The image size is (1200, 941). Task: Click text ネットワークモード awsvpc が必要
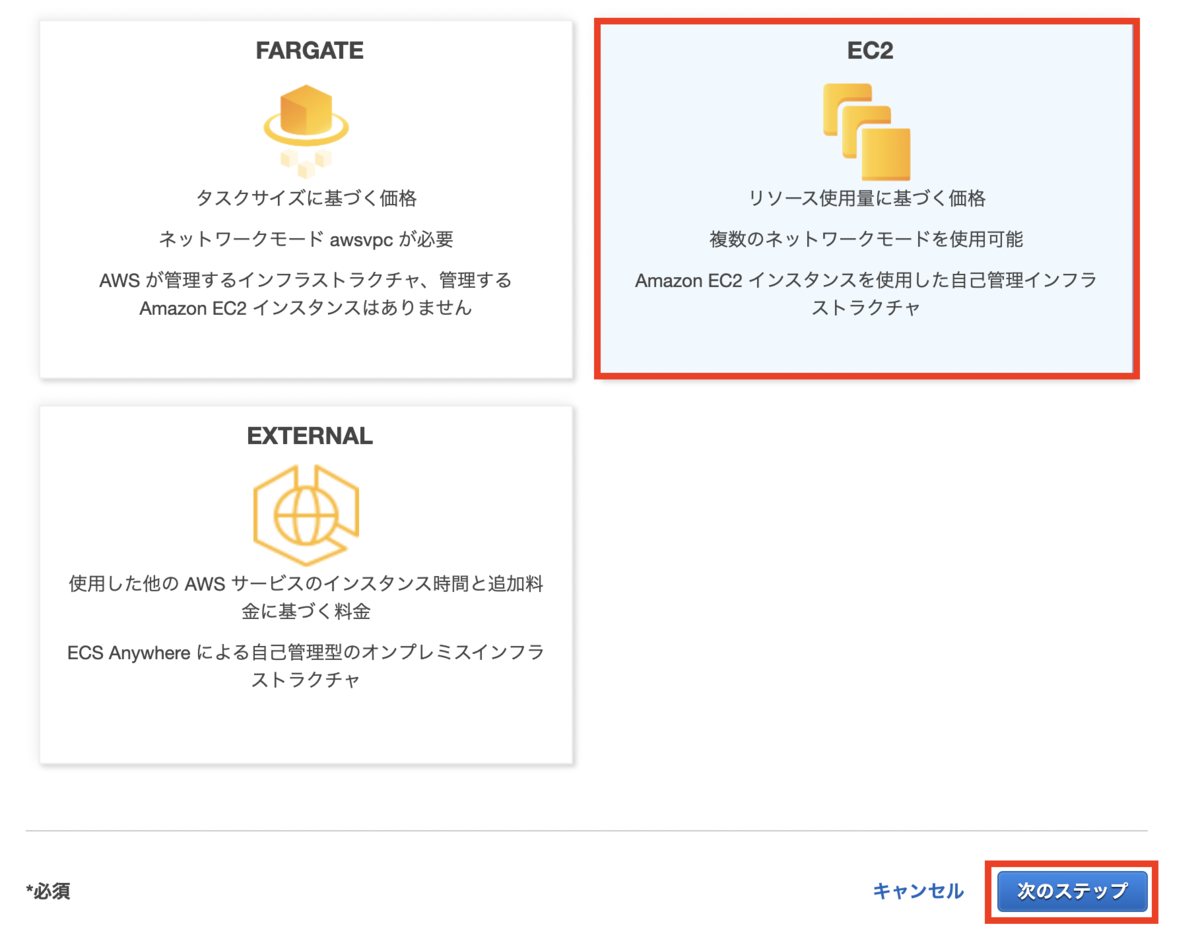tap(306, 239)
